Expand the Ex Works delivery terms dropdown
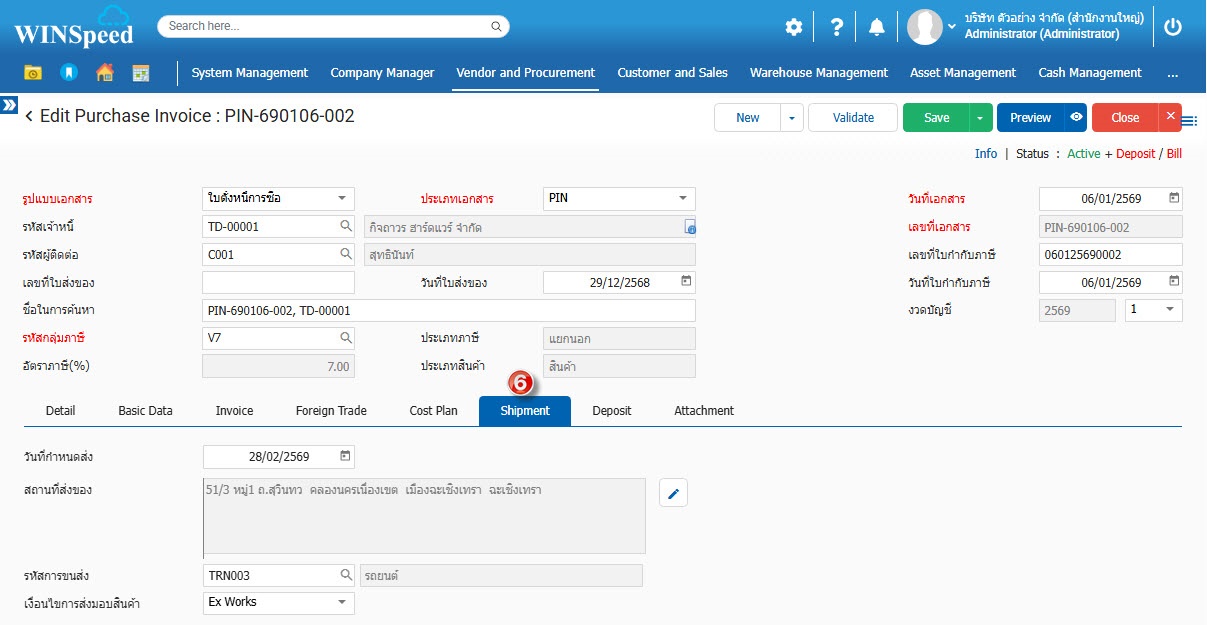The width and height of the screenshot is (1207, 625). (342, 602)
